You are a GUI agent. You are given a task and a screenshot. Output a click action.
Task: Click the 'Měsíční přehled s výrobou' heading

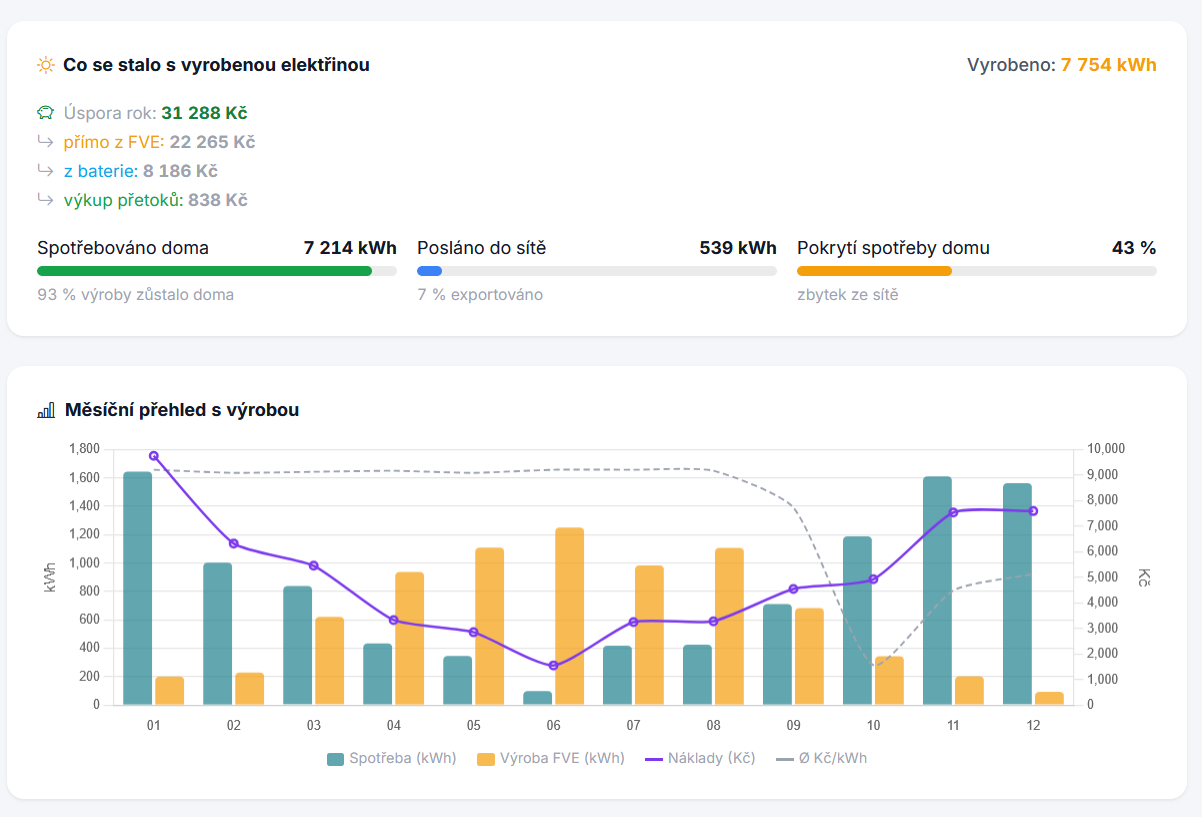tap(182, 410)
